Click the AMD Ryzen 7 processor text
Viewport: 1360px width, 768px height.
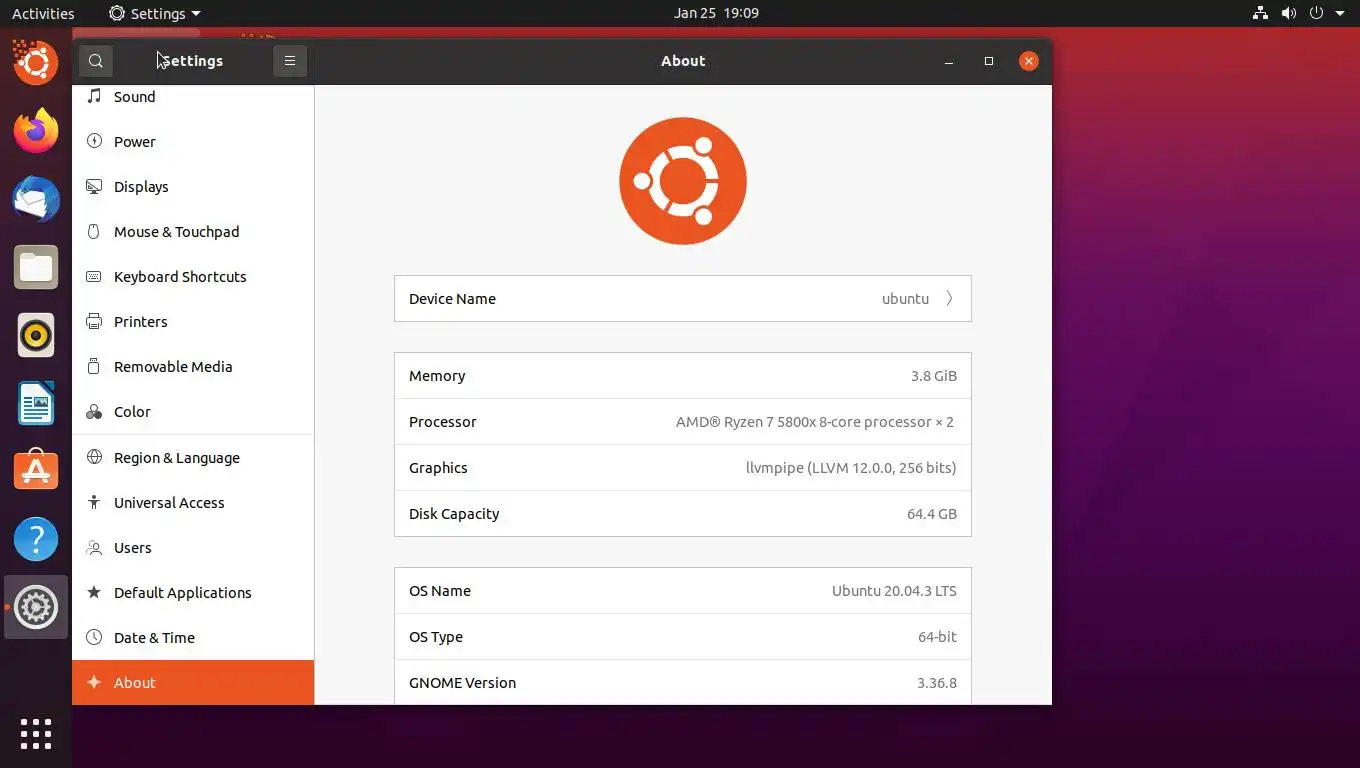[815, 422]
